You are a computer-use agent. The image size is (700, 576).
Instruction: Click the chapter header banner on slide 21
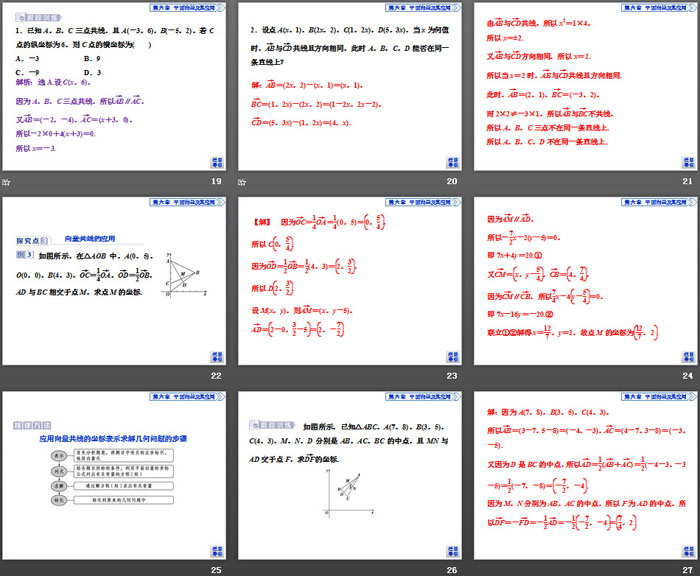658,8
